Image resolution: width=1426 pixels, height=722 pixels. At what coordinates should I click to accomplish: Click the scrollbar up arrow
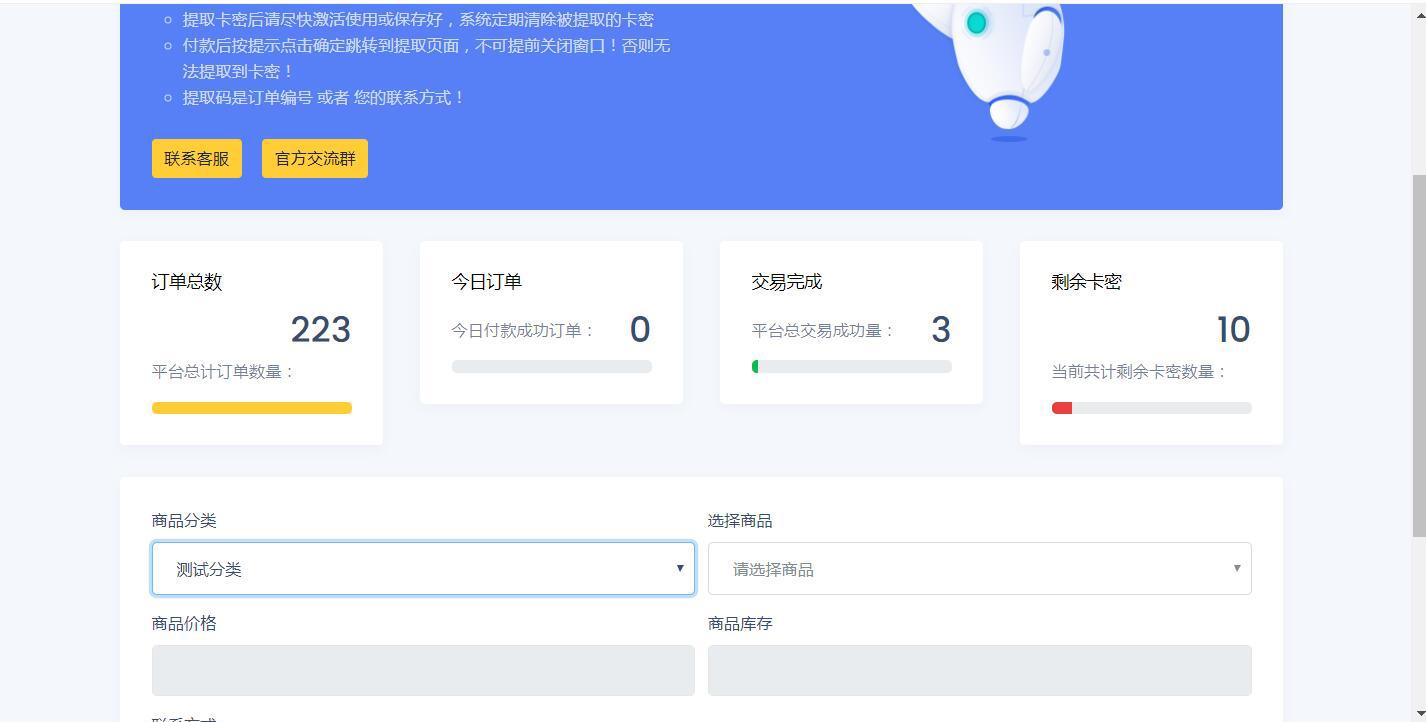tap(1418, 8)
